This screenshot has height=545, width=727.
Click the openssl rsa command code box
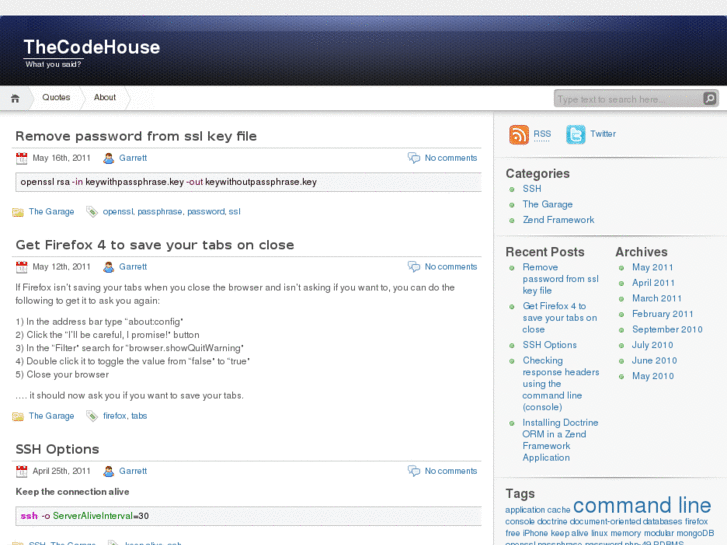tap(249, 182)
